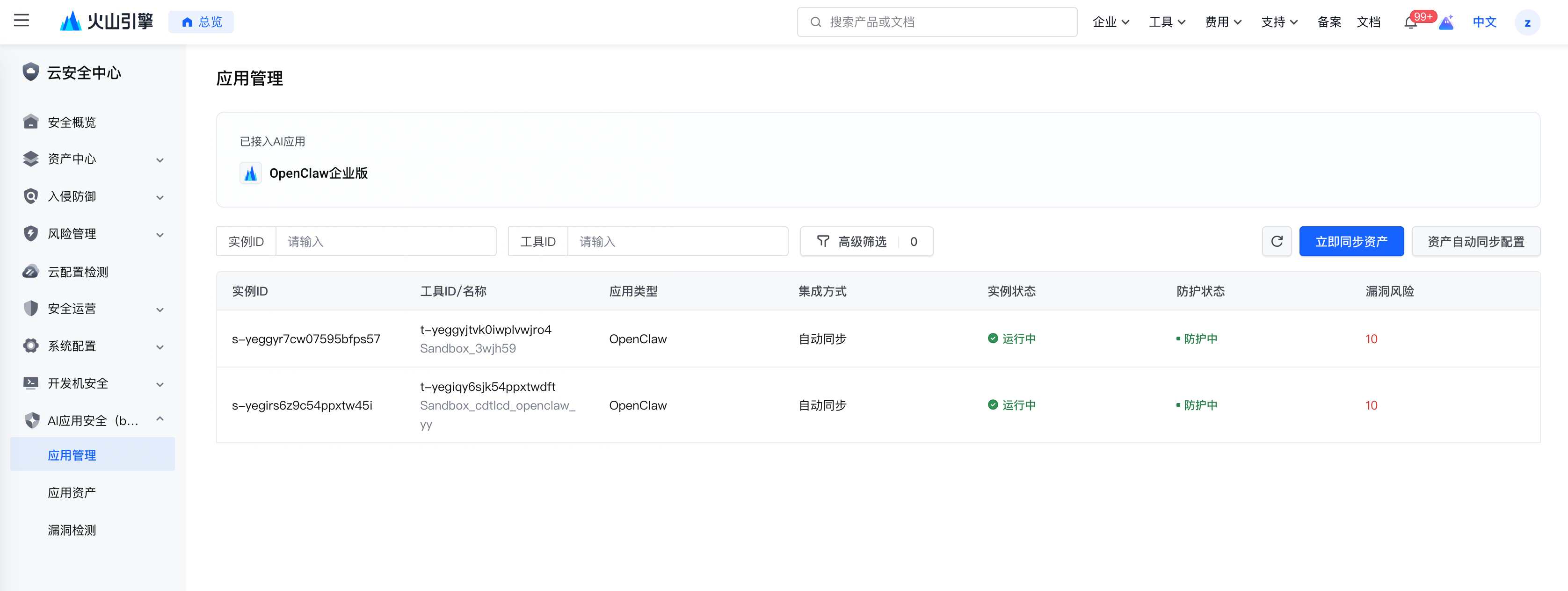Click the refresh icon button
Viewport: 1568px width, 591px height.
point(1277,242)
